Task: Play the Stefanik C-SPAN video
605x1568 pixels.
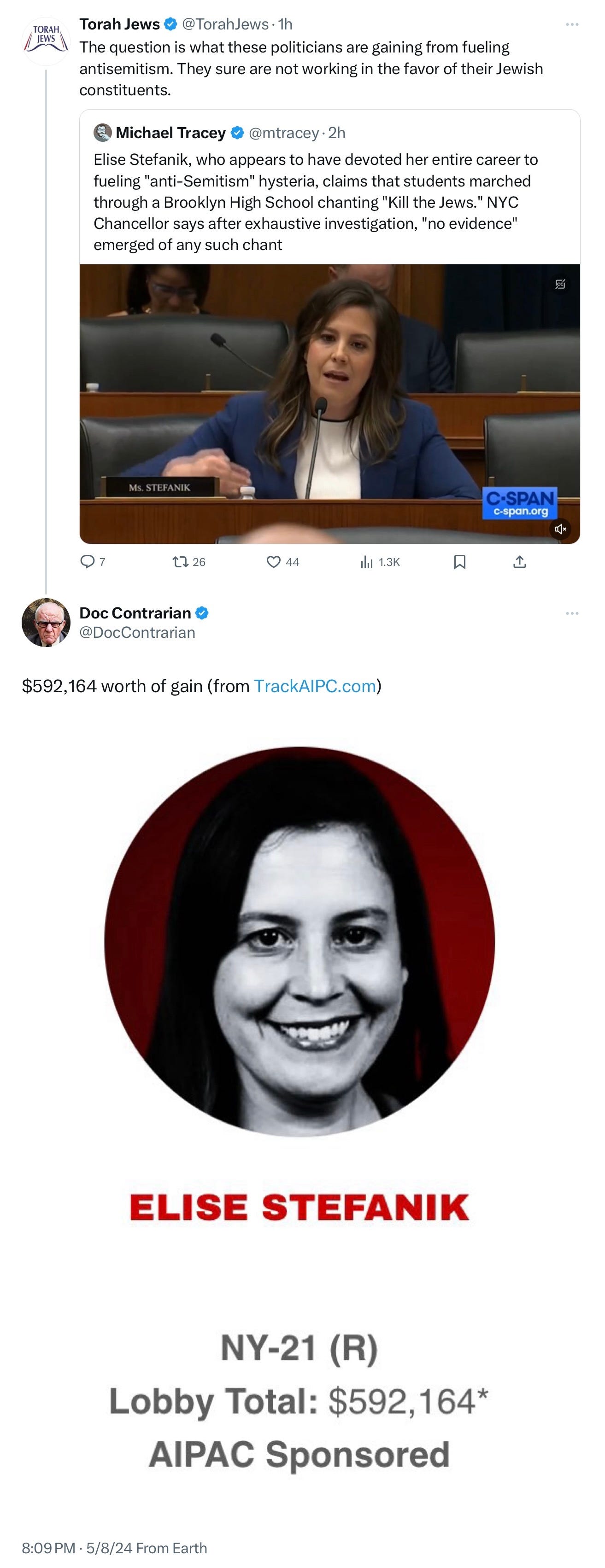Action: [329, 403]
